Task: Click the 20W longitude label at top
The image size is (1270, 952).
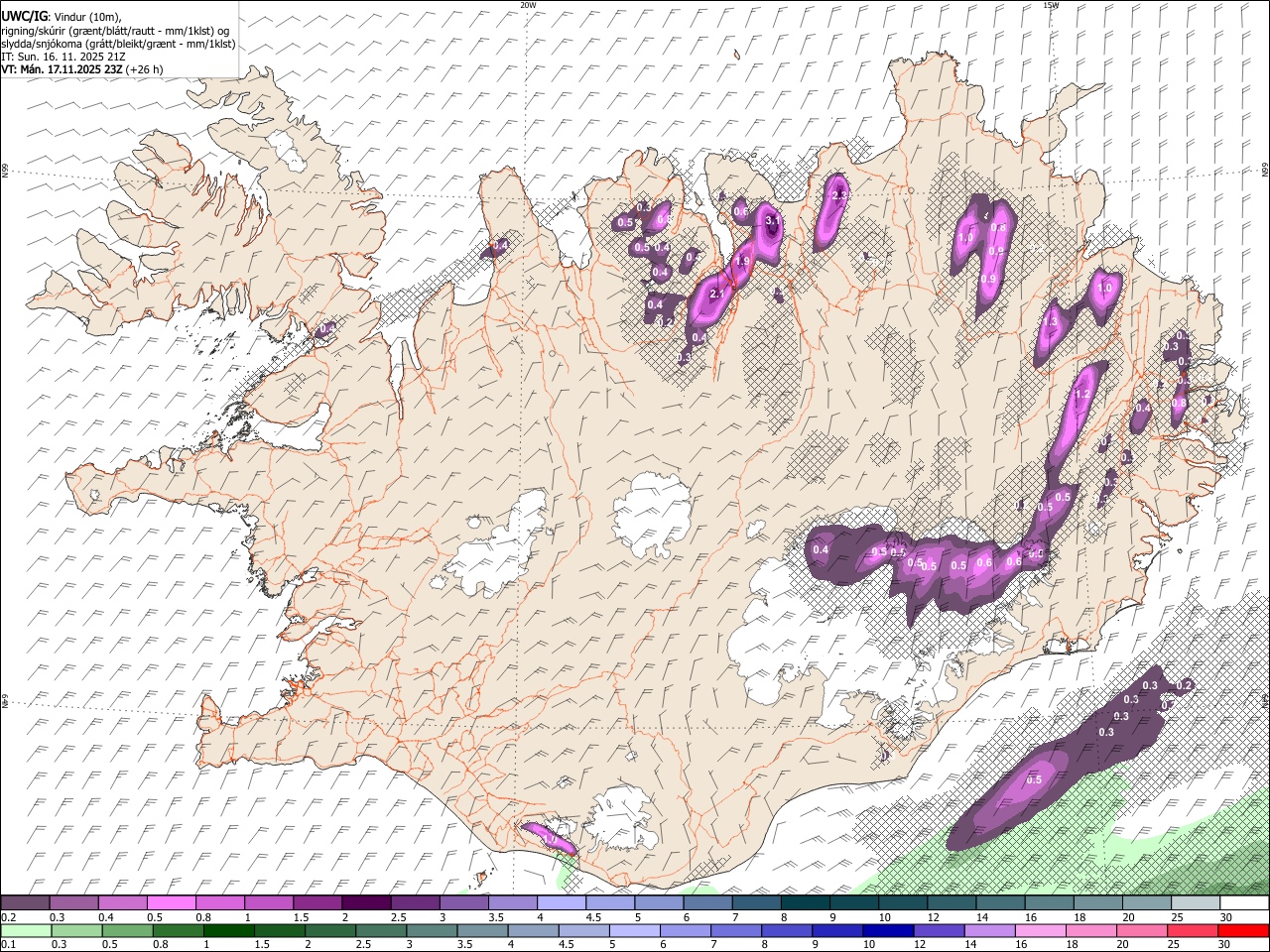Action: tap(529, 5)
